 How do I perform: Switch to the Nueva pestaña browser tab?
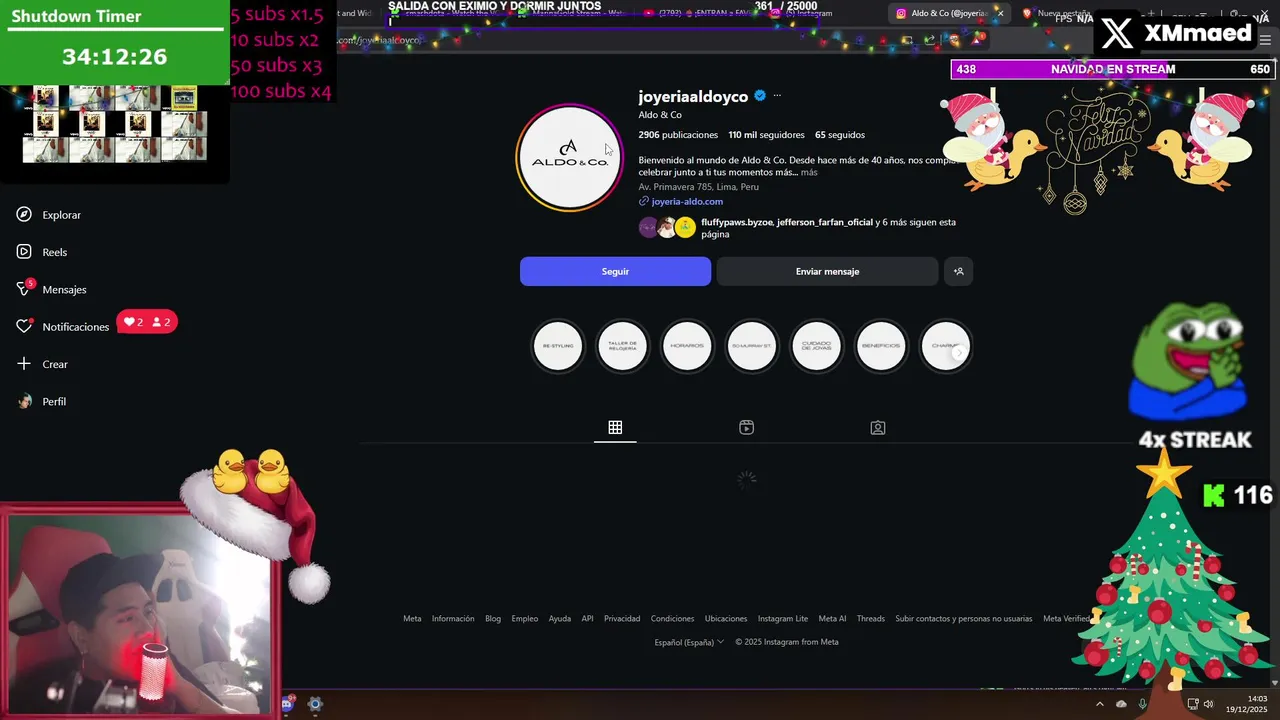coord(1062,13)
